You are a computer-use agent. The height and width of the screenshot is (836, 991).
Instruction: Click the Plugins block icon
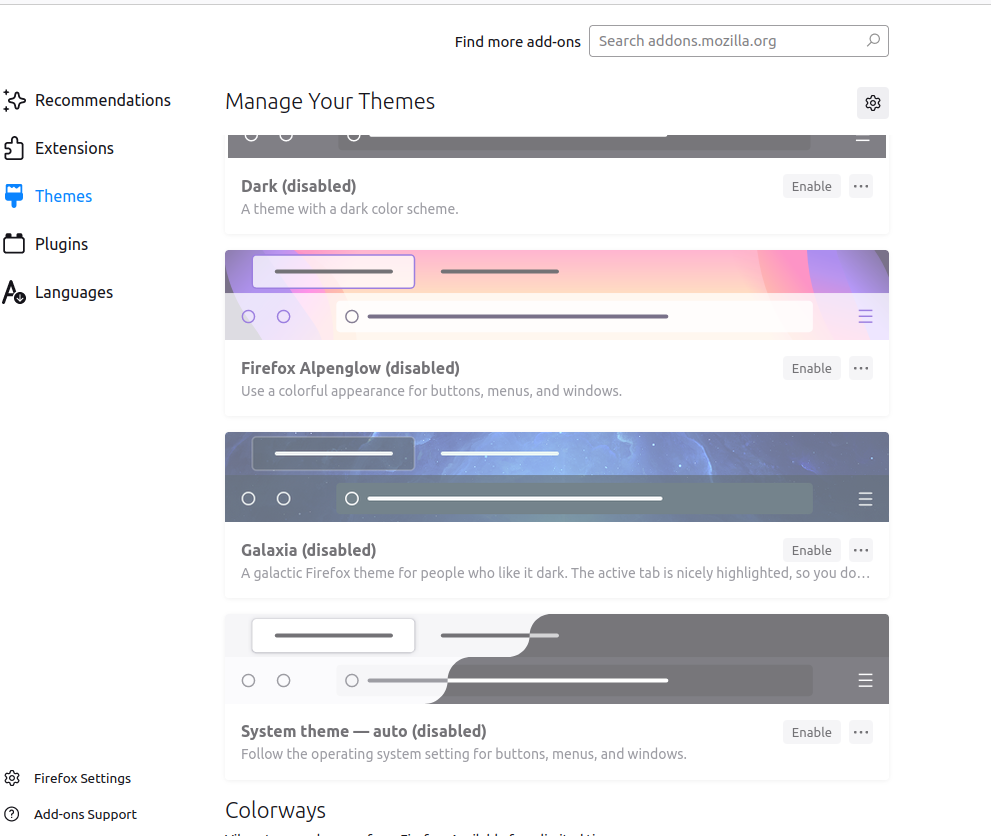pos(14,243)
